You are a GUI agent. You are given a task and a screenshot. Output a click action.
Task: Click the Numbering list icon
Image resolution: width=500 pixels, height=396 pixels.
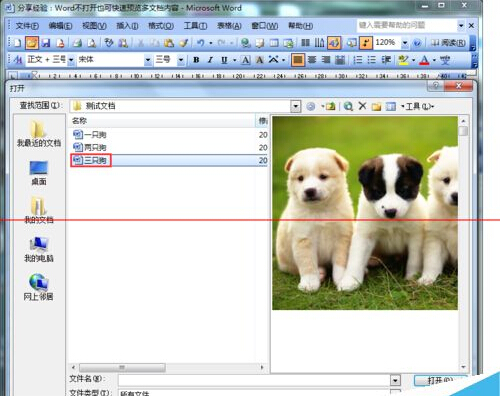[358, 60]
